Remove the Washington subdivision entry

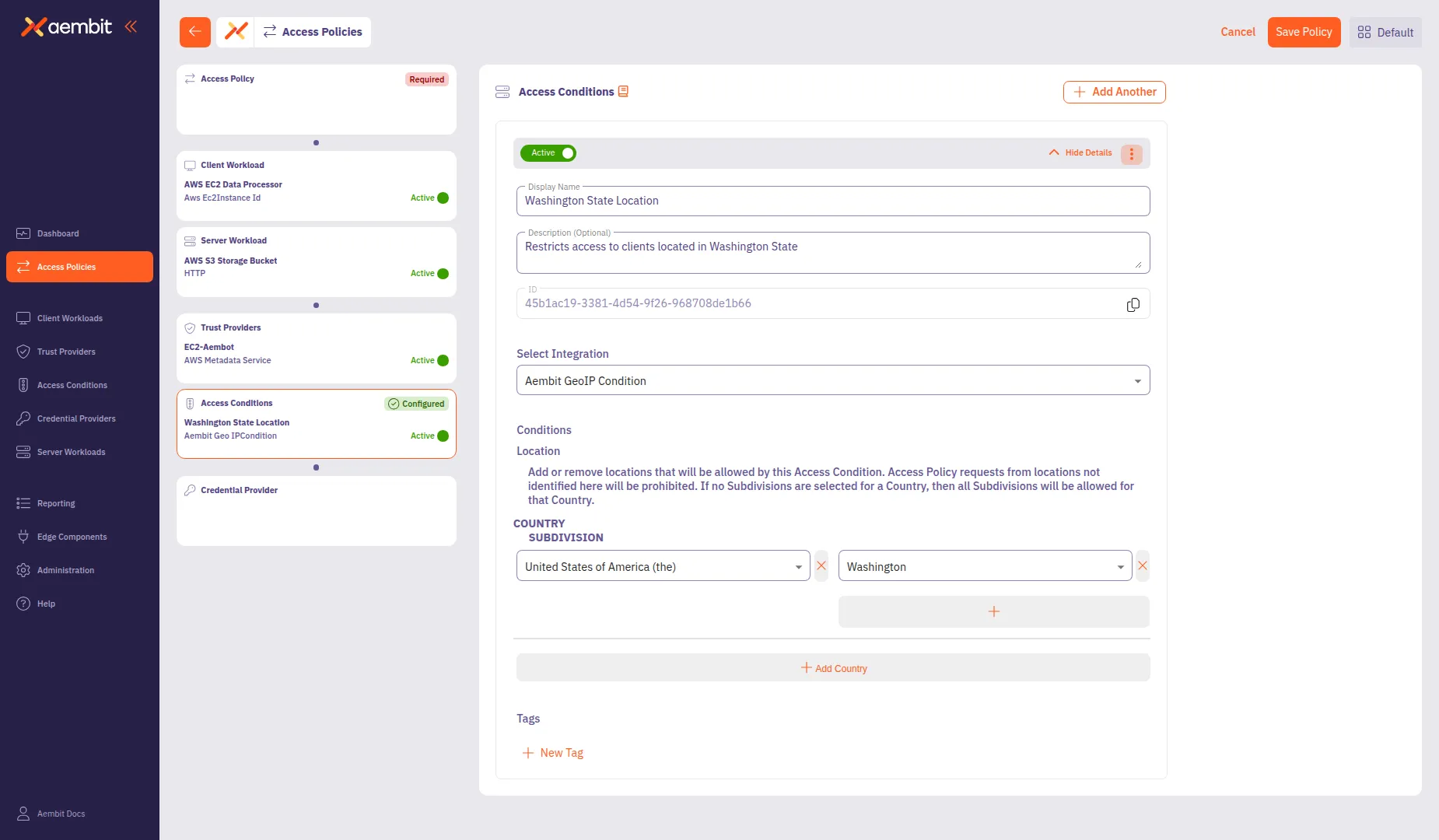point(1142,566)
